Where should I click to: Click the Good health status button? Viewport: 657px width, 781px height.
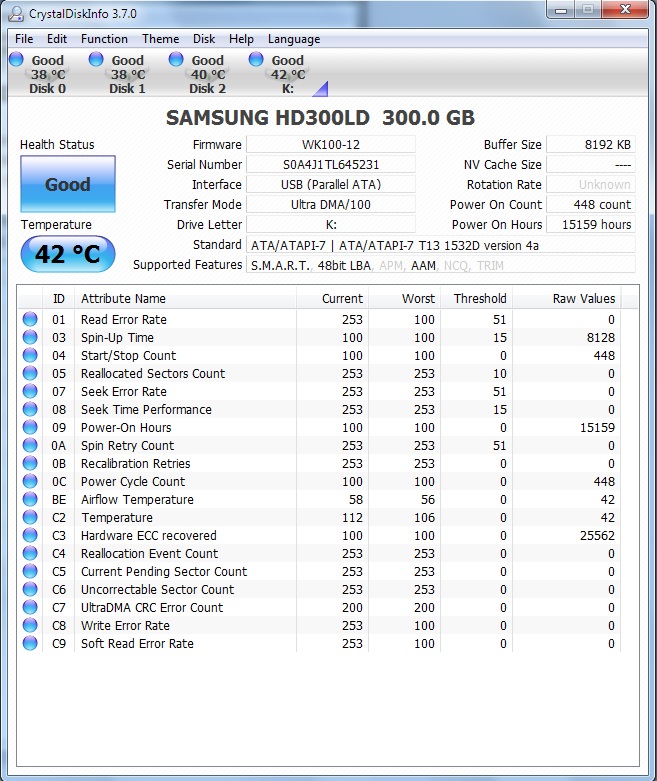[x=68, y=184]
